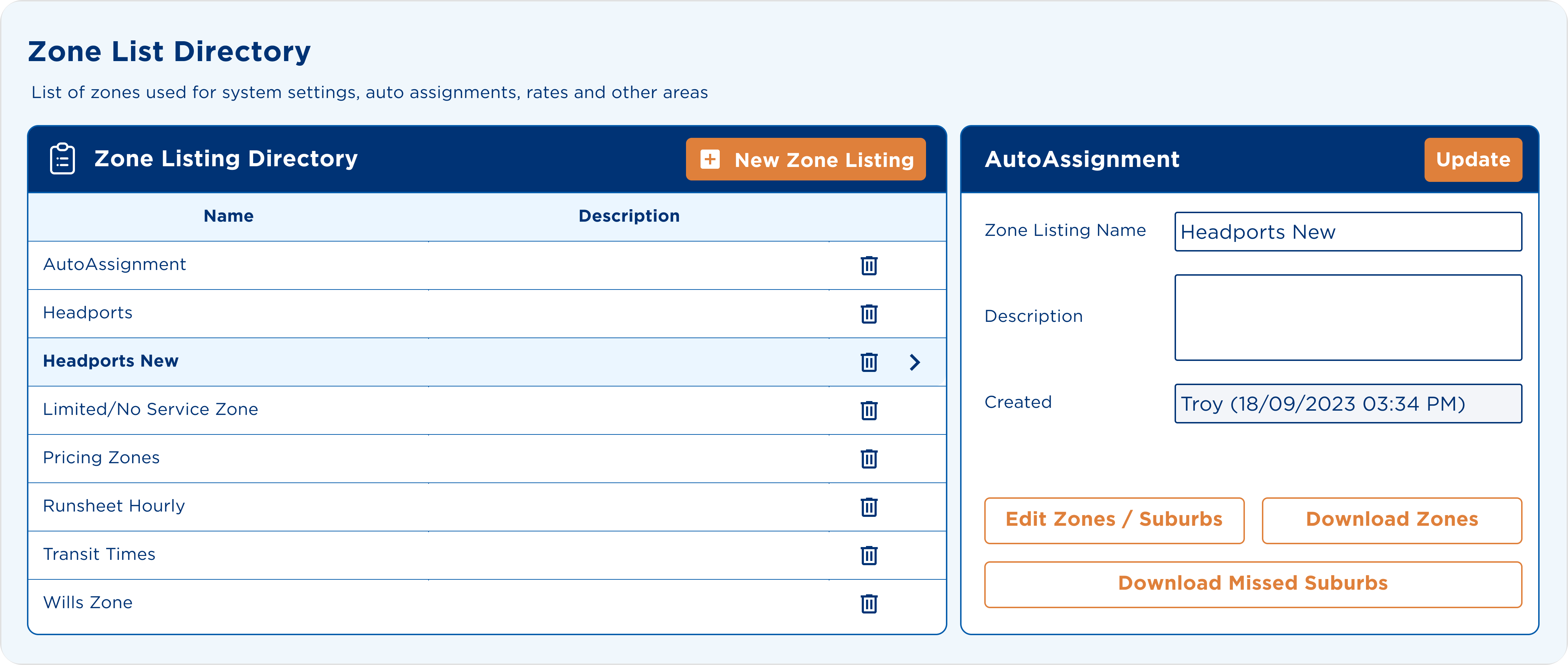
Task: Delete the Headports zone listing
Action: point(869,314)
